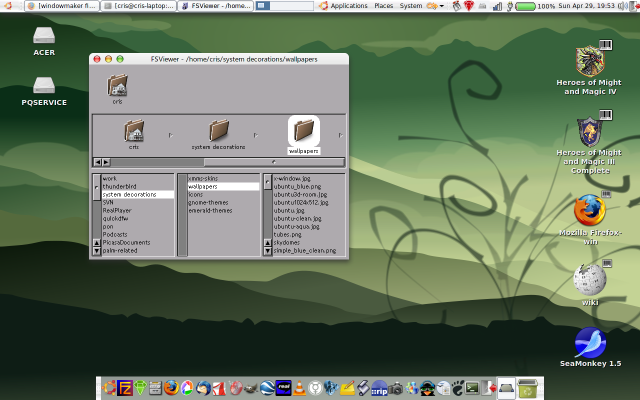Open the Places menu

[384, 6]
